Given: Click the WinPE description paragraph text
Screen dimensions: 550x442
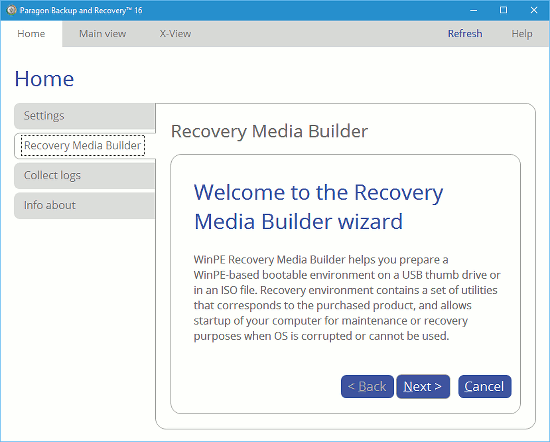Looking at the screenshot, I should point(347,298).
